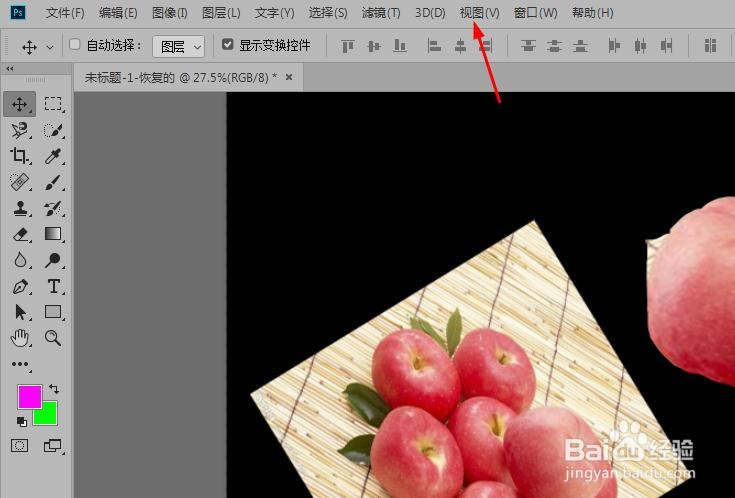Open the Move tool preset picker arrow

(50, 47)
